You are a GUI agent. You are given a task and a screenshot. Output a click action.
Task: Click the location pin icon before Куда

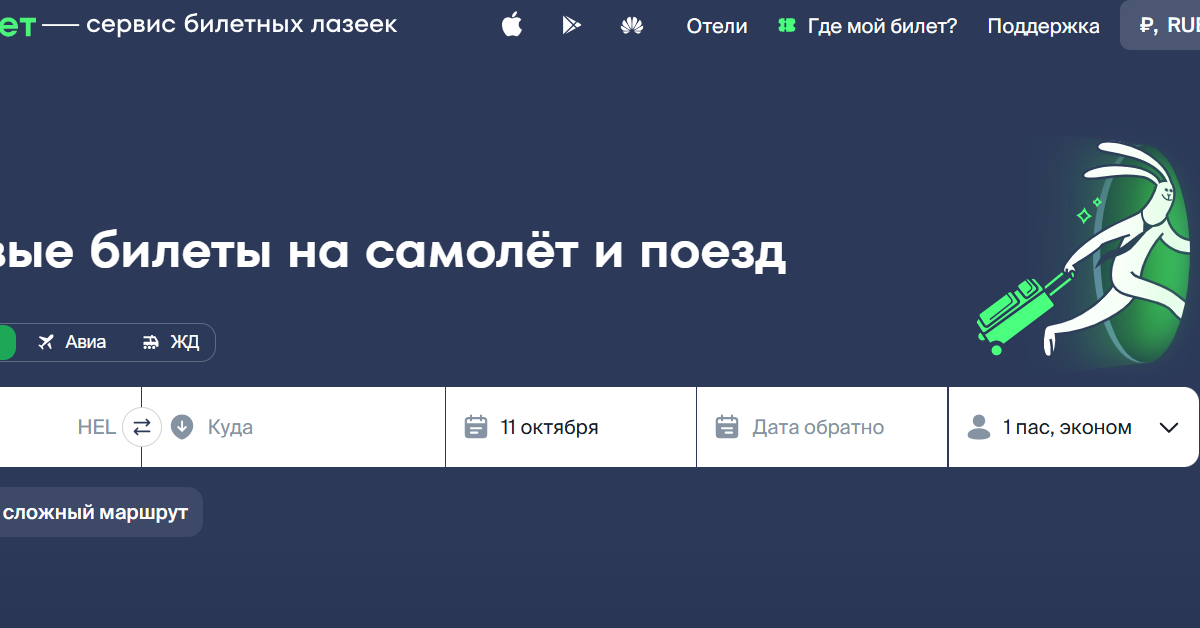pos(182,427)
